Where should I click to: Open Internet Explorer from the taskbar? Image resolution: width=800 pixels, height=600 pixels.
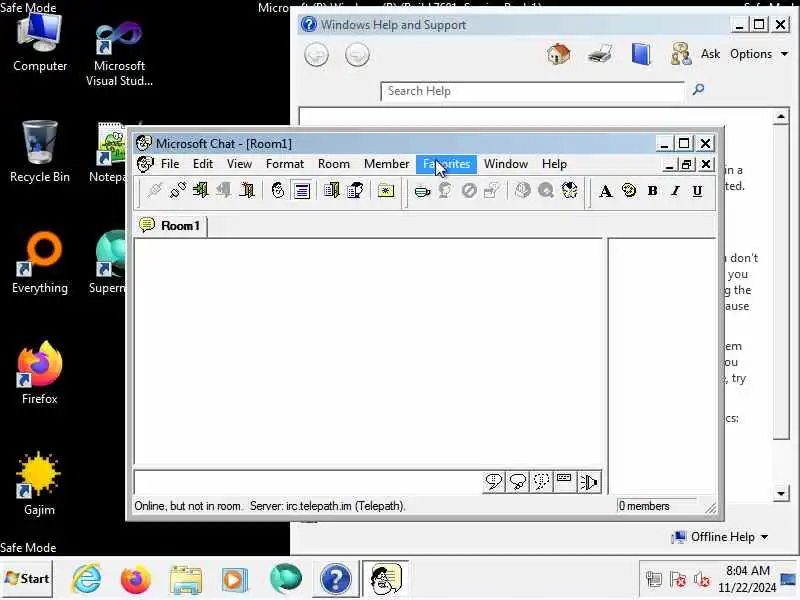[87, 579]
